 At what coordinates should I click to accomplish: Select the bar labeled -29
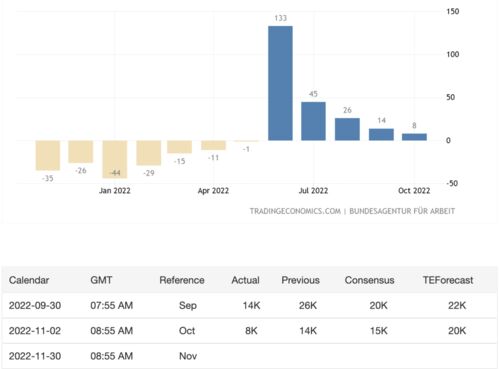point(149,153)
